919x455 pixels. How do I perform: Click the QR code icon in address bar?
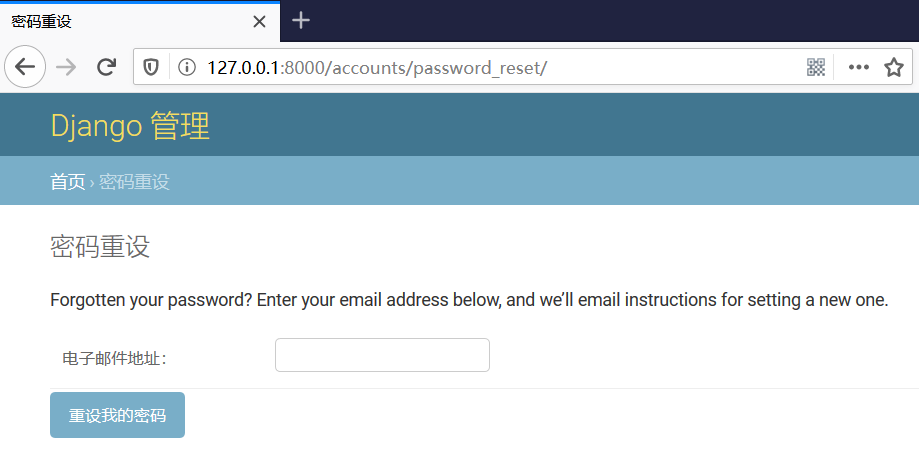(x=816, y=67)
